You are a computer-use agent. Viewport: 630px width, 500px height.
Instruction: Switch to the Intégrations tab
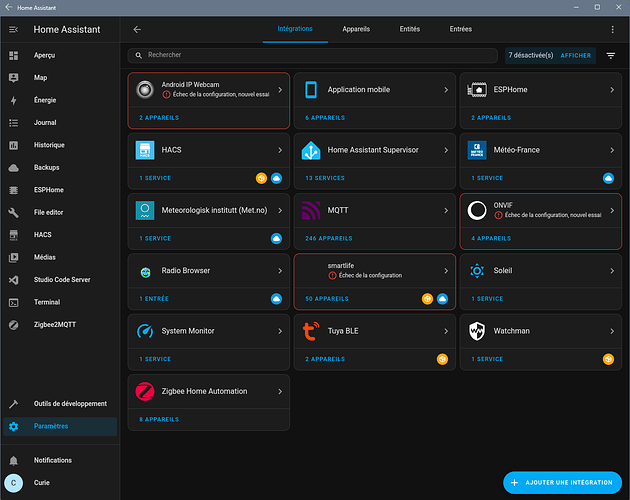[295, 29]
